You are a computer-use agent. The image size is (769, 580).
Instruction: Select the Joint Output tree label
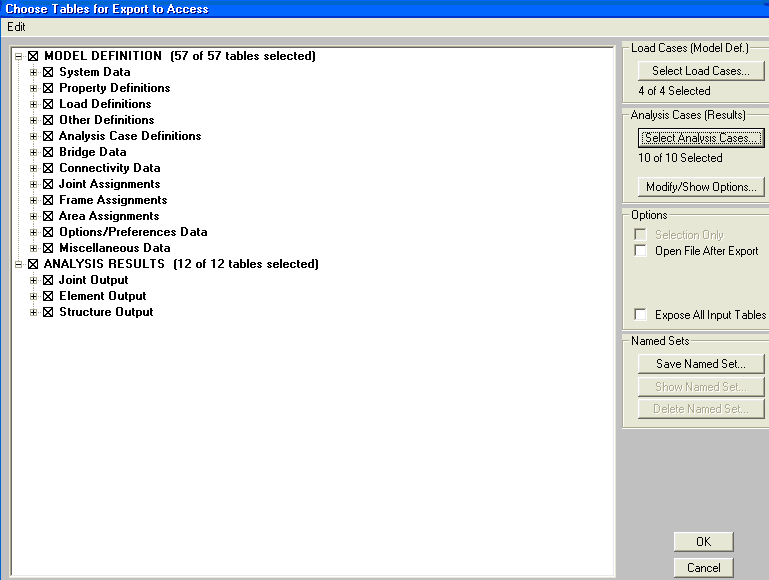pyautogui.click(x=94, y=280)
